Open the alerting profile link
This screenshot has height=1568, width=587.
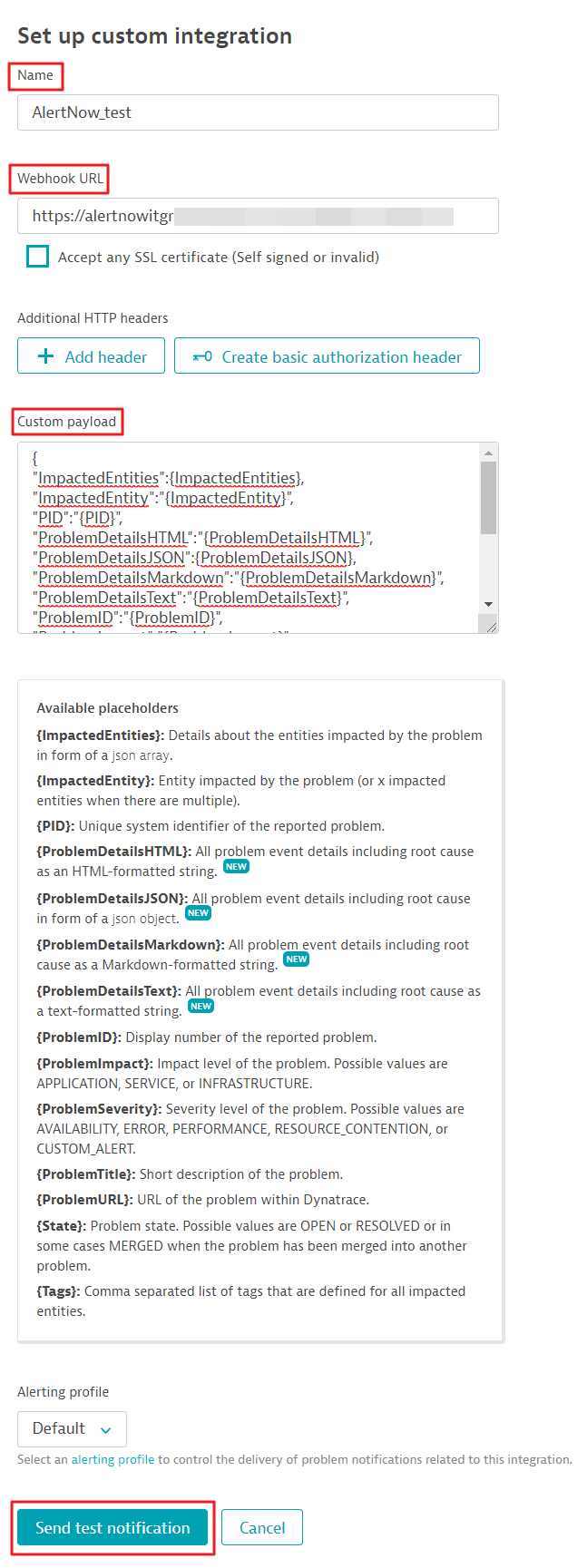[x=113, y=1459]
